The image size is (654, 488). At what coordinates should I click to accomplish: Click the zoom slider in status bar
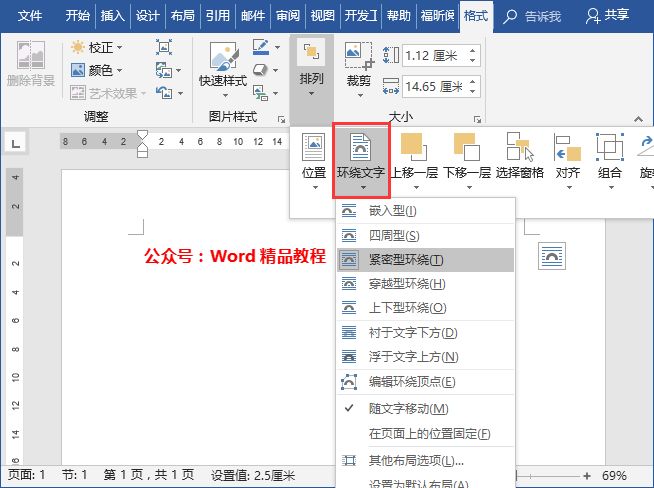click(x=548, y=475)
